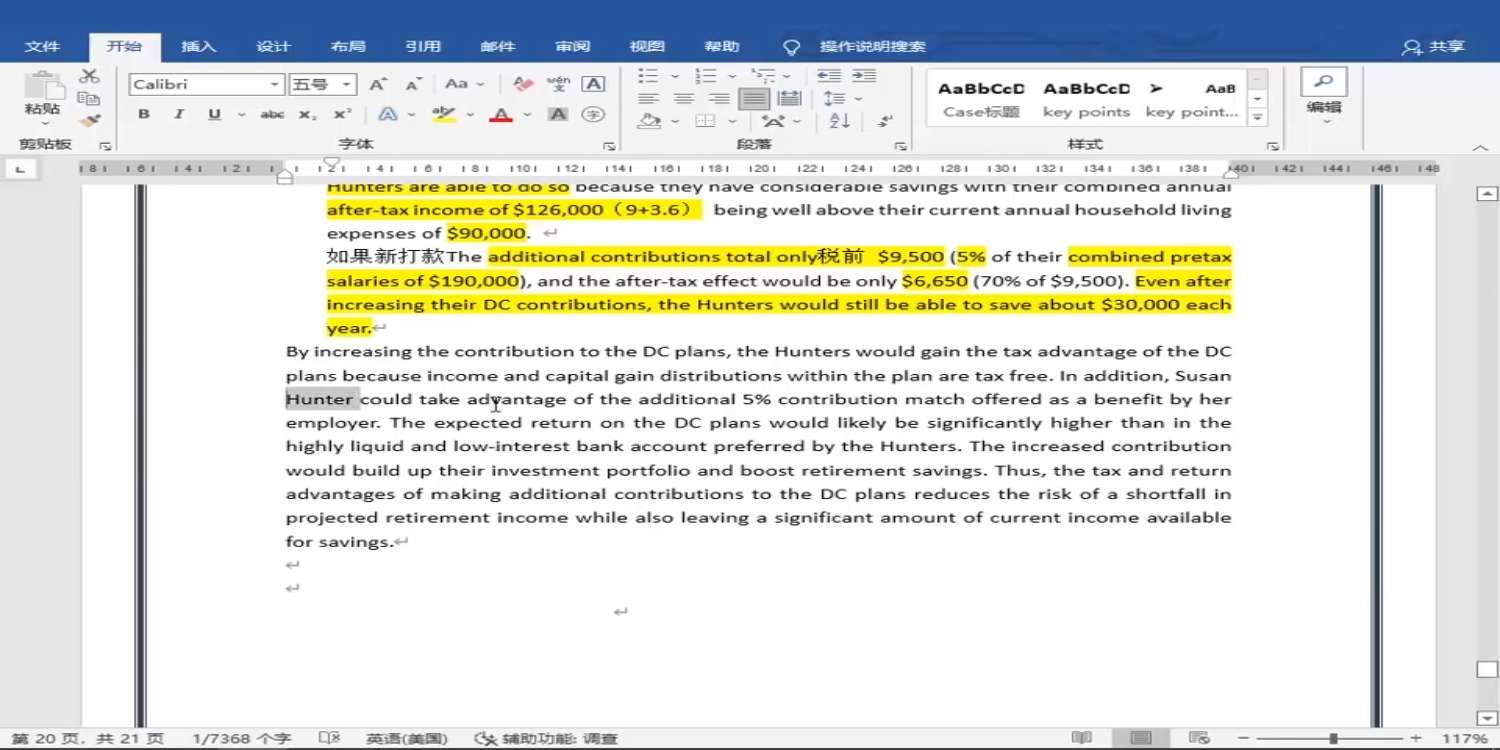Toggle Underline formatting
The height and width of the screenshot is (750, 1500).
pyautogui.click(x=214, y=115)
